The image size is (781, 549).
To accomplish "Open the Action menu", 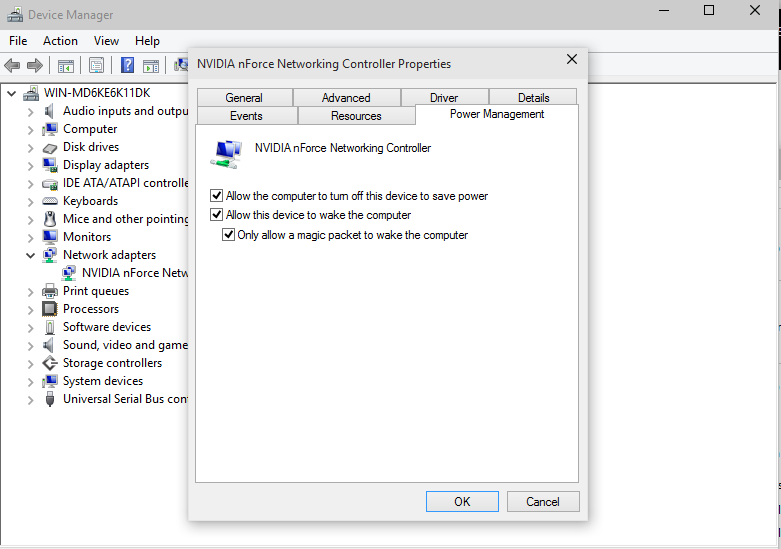I will [x=60, y=41].
